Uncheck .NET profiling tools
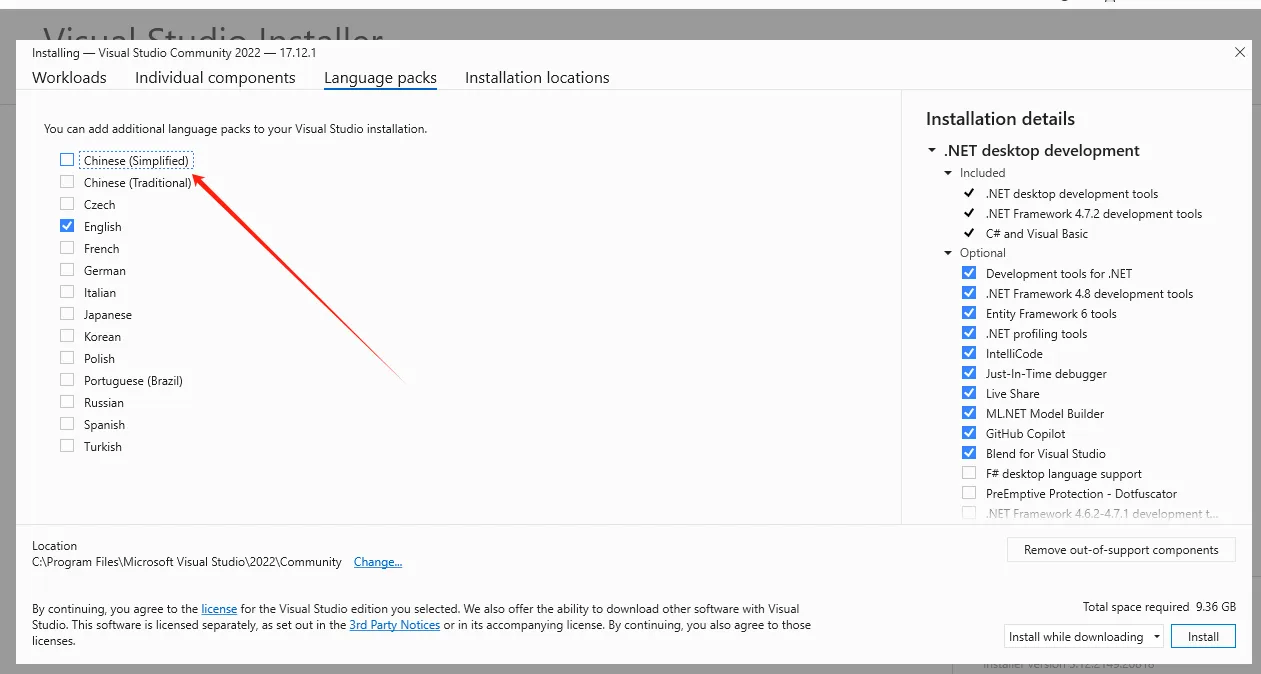Screen dimensions: 1261x674 [968, 333]
